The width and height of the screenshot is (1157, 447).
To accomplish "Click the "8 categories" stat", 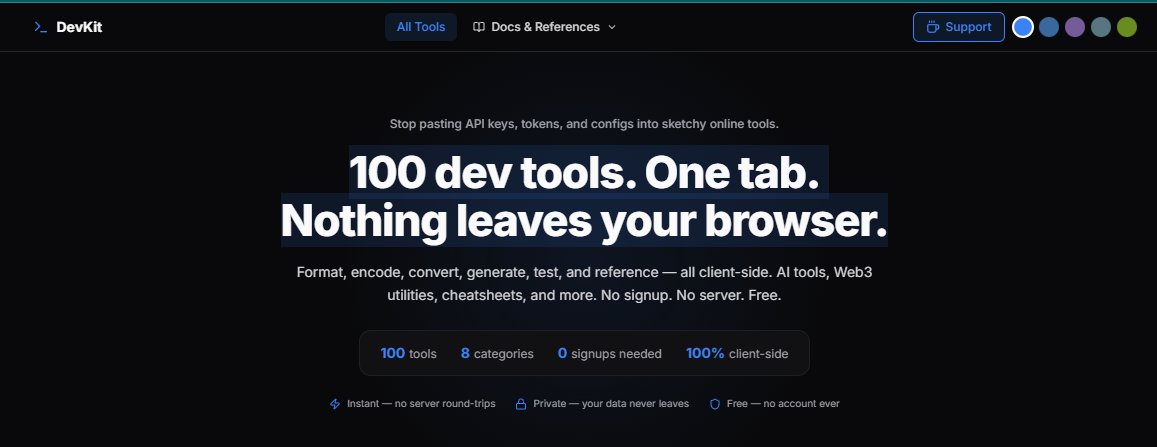I will tap(497, 353).
